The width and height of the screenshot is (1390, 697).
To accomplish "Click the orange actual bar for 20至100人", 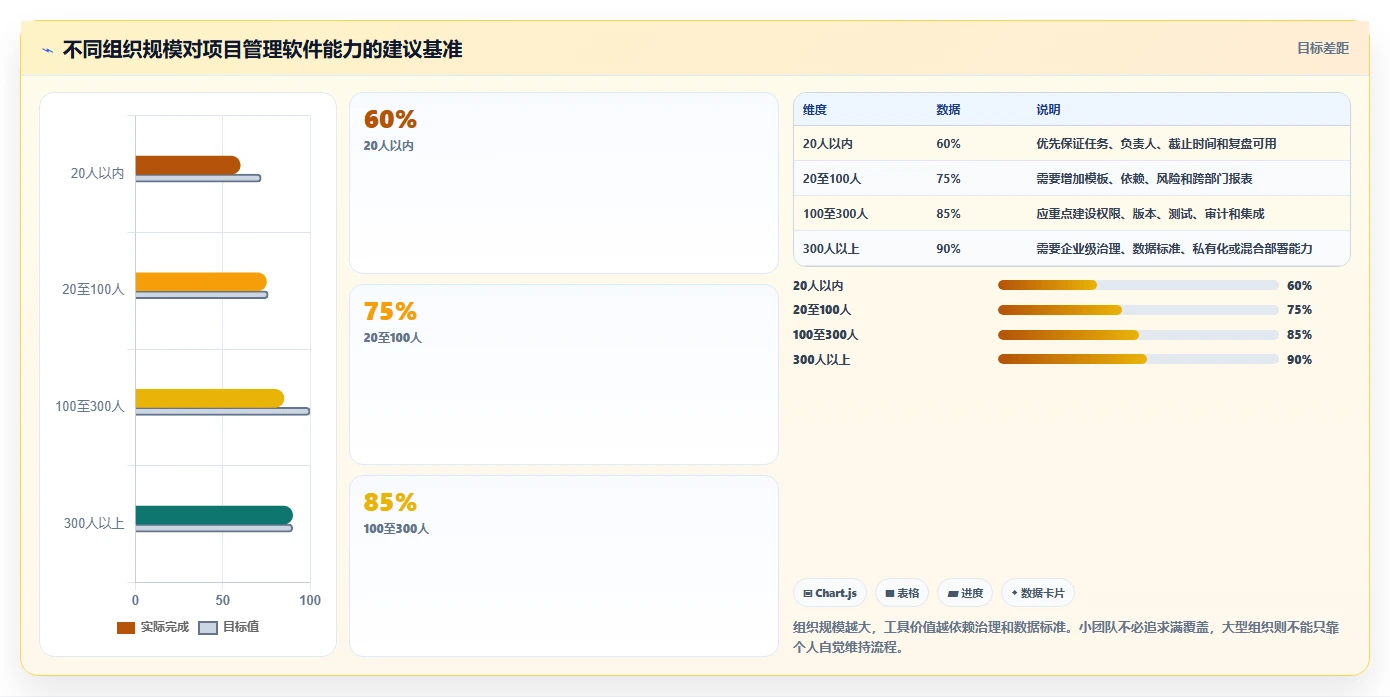I will pos(201,282).
